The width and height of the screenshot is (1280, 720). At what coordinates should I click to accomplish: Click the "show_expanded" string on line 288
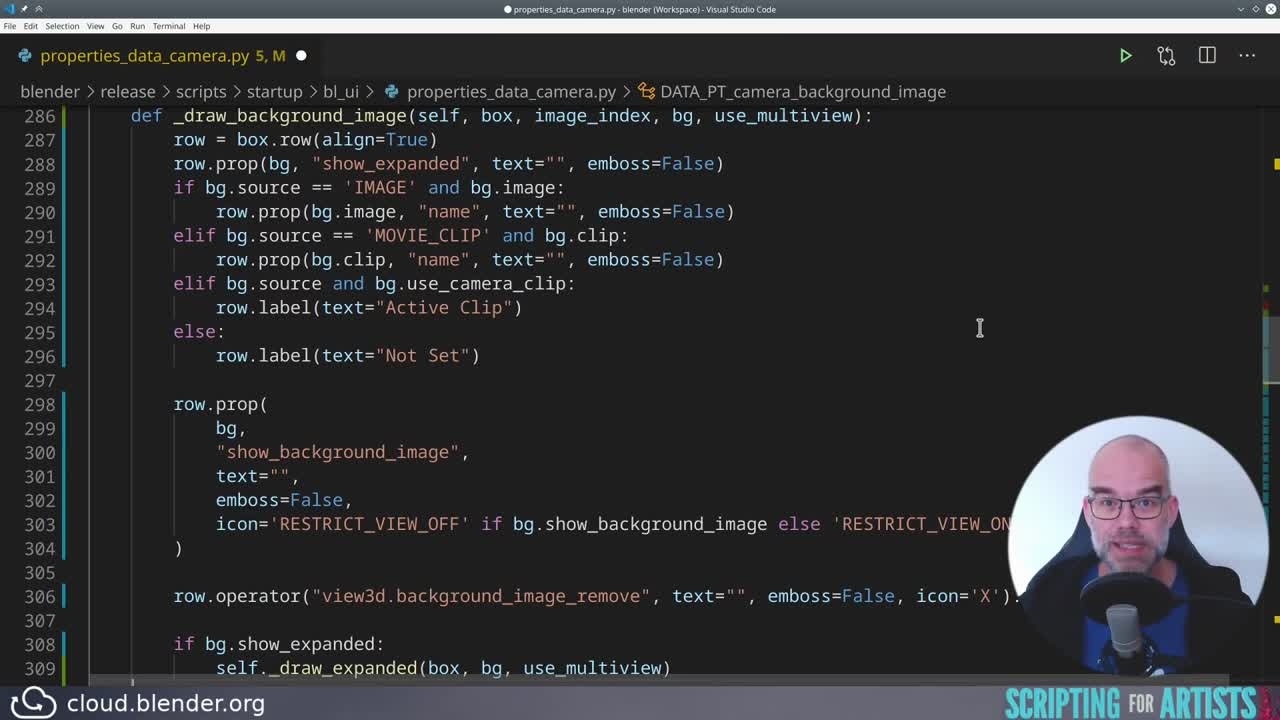coord(390,164)
